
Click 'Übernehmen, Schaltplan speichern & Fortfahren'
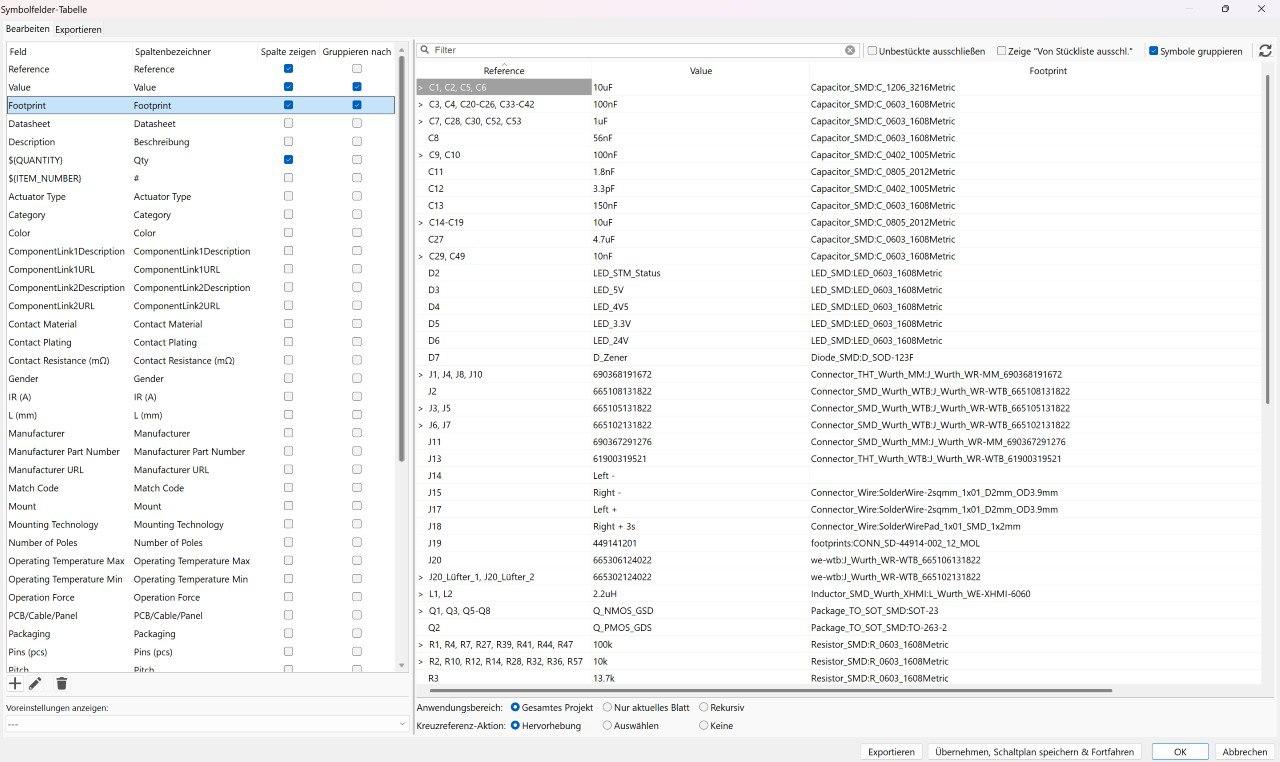(x=1034, y=752)
